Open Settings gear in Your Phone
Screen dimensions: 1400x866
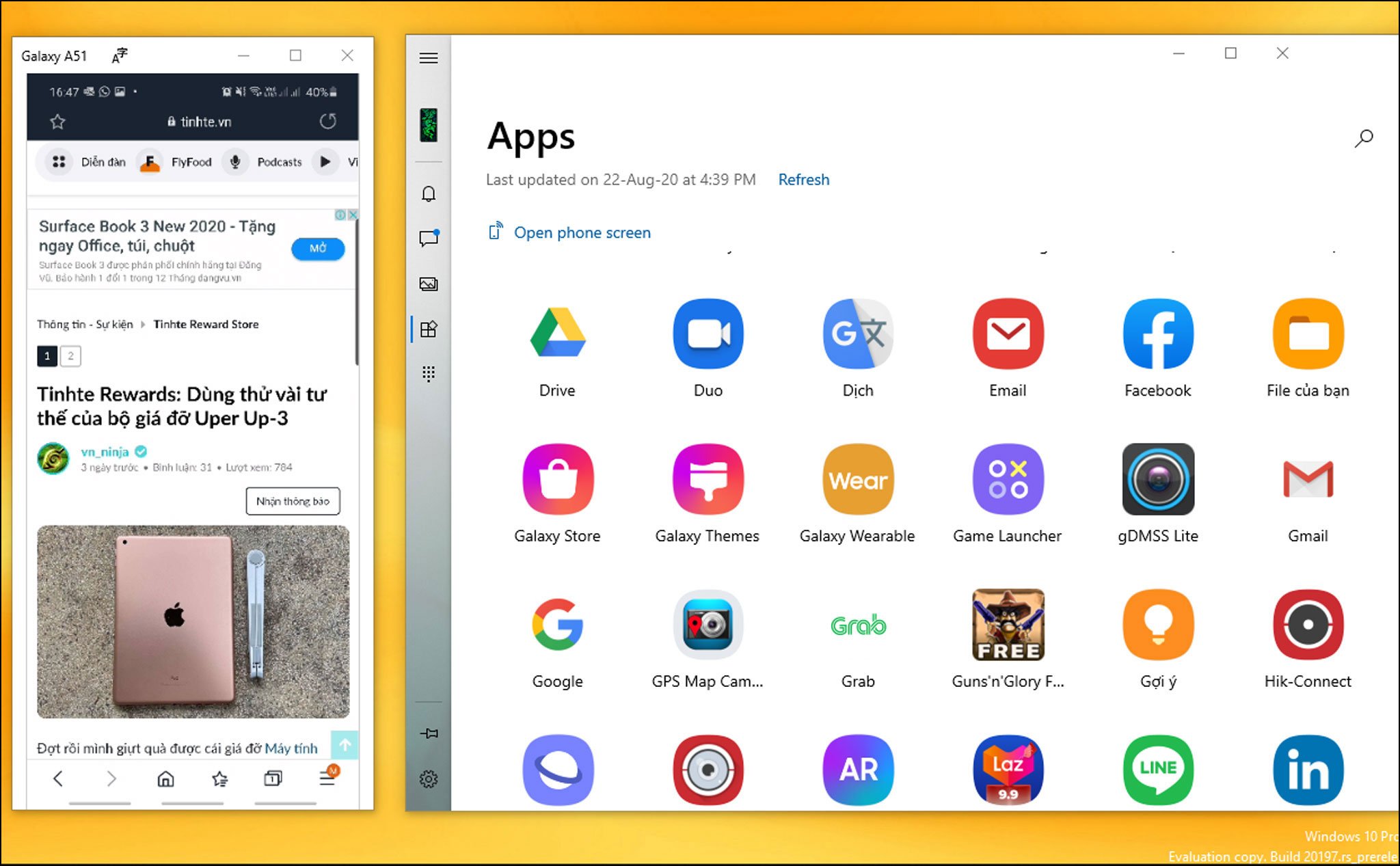pos(429,779)
